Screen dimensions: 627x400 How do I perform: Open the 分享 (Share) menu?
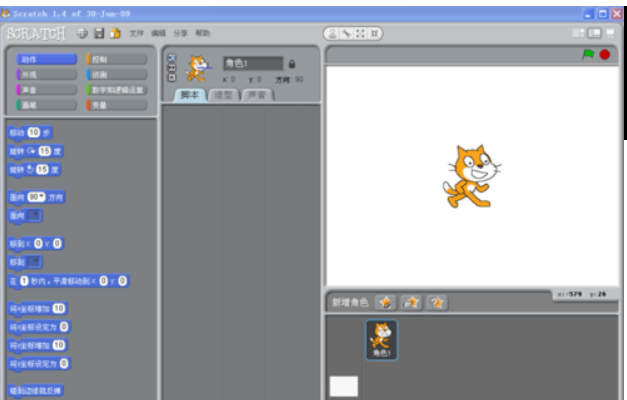tap(180, 33)
